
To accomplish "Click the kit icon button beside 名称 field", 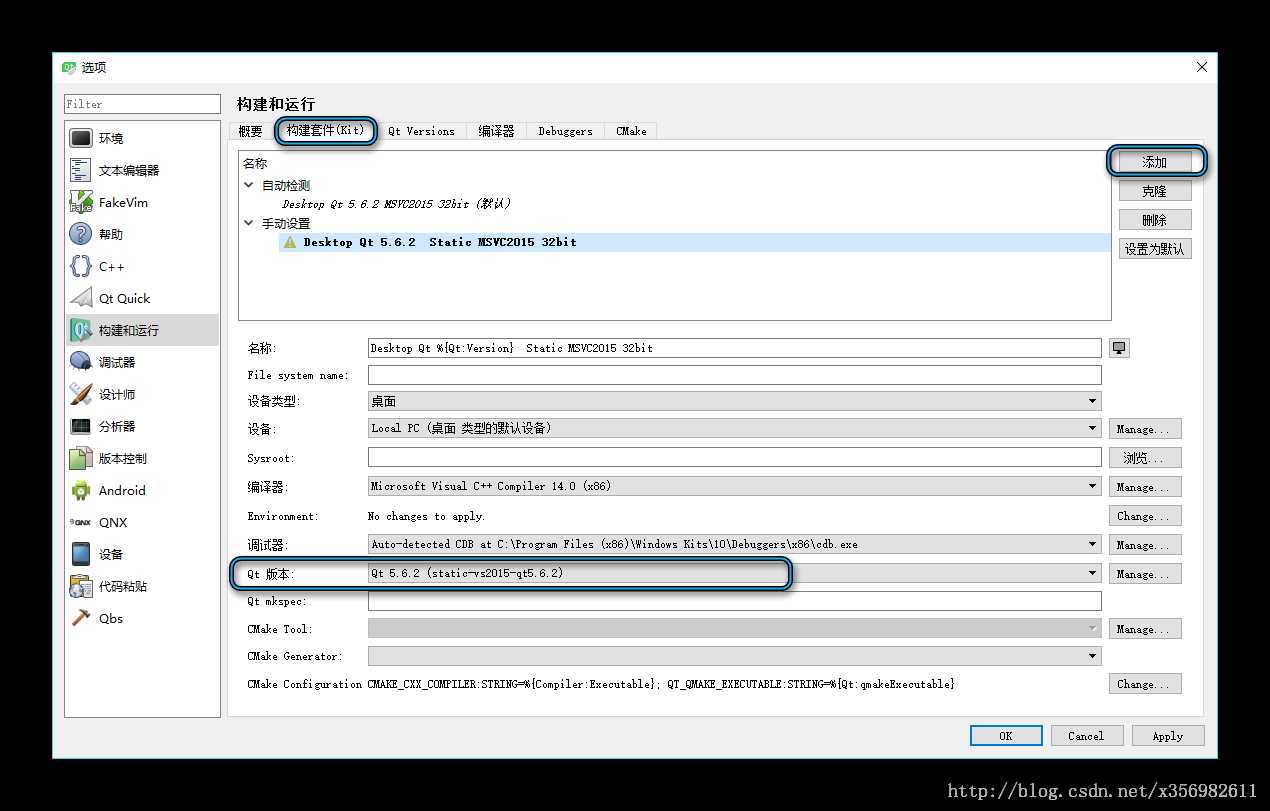I will [x=1119, y=348].
